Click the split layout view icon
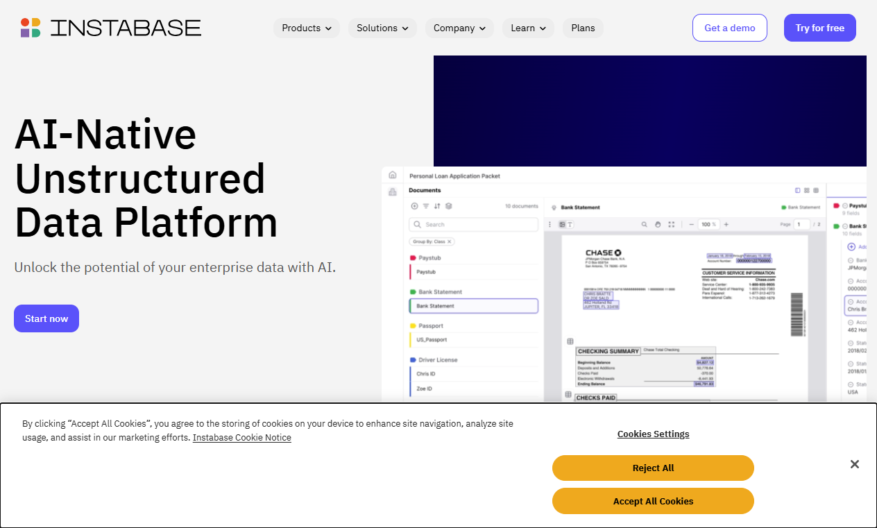 798,190
